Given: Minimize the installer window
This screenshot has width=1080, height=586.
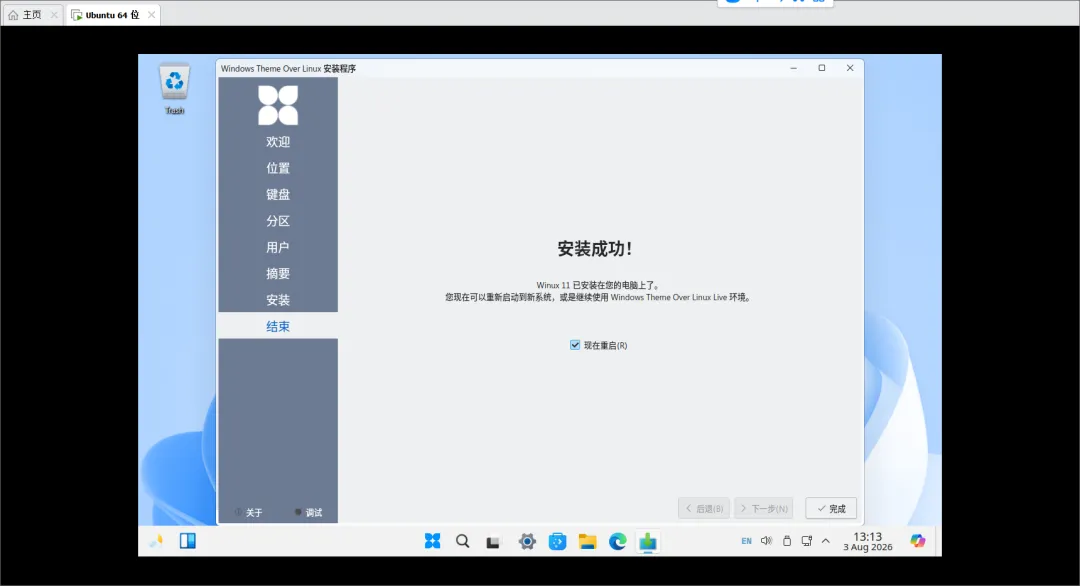Looking at the screenshot, I should click(793, 68).
